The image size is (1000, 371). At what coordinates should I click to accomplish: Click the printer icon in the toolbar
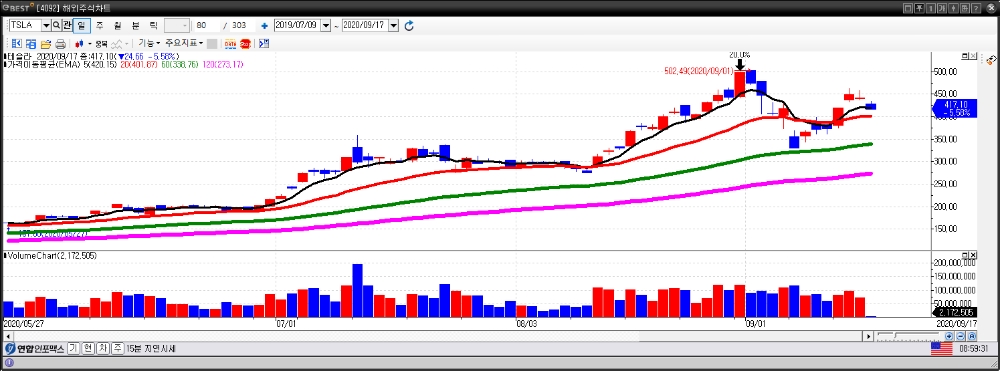tap(61, 44)
